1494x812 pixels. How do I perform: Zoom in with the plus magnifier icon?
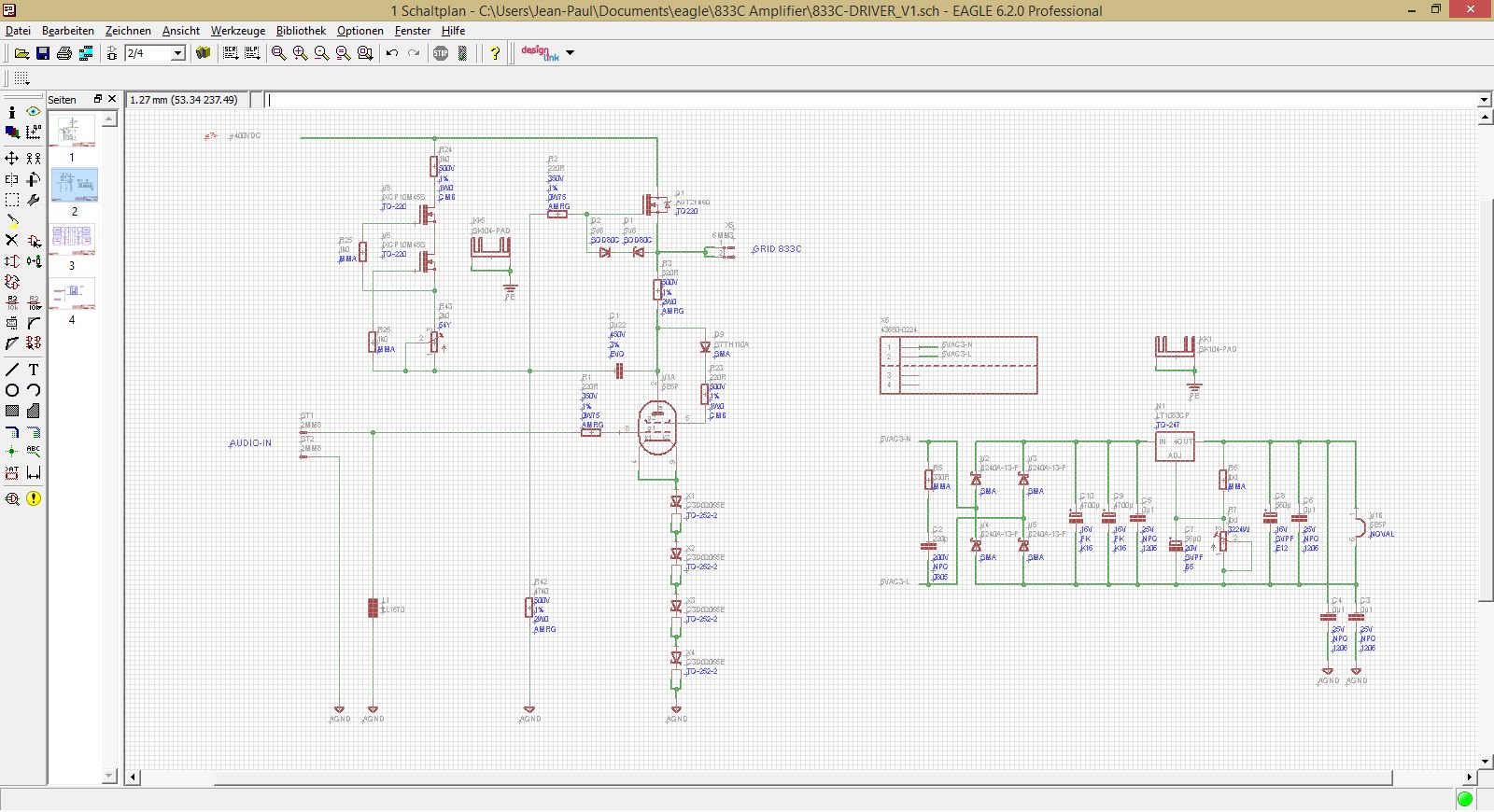coord(300,53)
